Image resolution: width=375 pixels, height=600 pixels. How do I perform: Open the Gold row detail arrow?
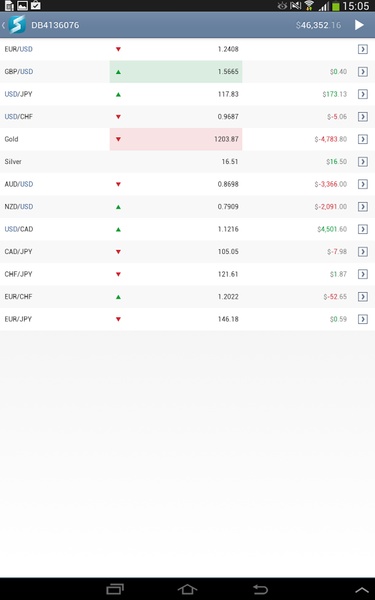point(363,139)
